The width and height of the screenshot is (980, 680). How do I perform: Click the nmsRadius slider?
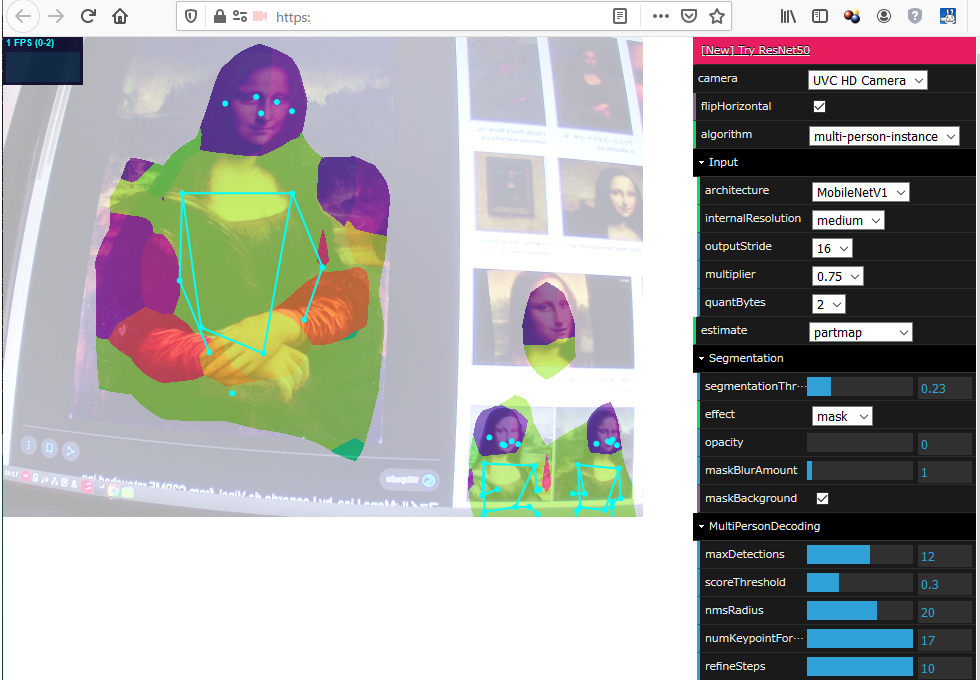coord(860,611)
